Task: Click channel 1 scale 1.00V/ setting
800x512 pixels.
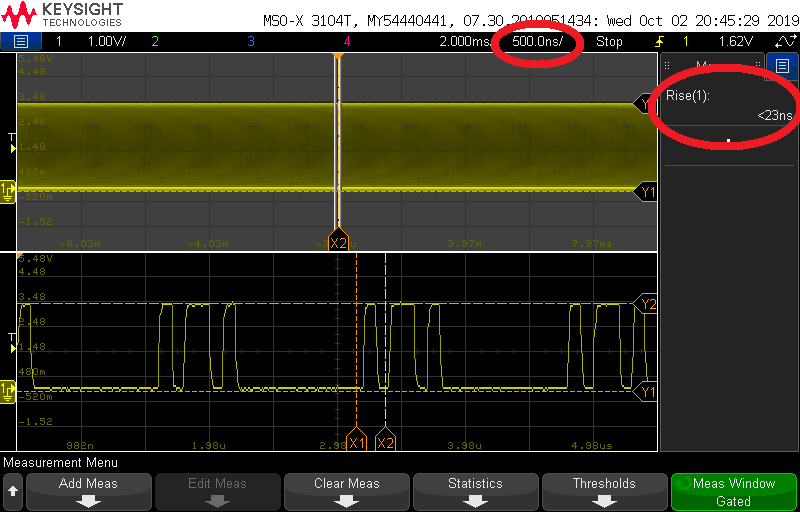Action: pos(105,42)
